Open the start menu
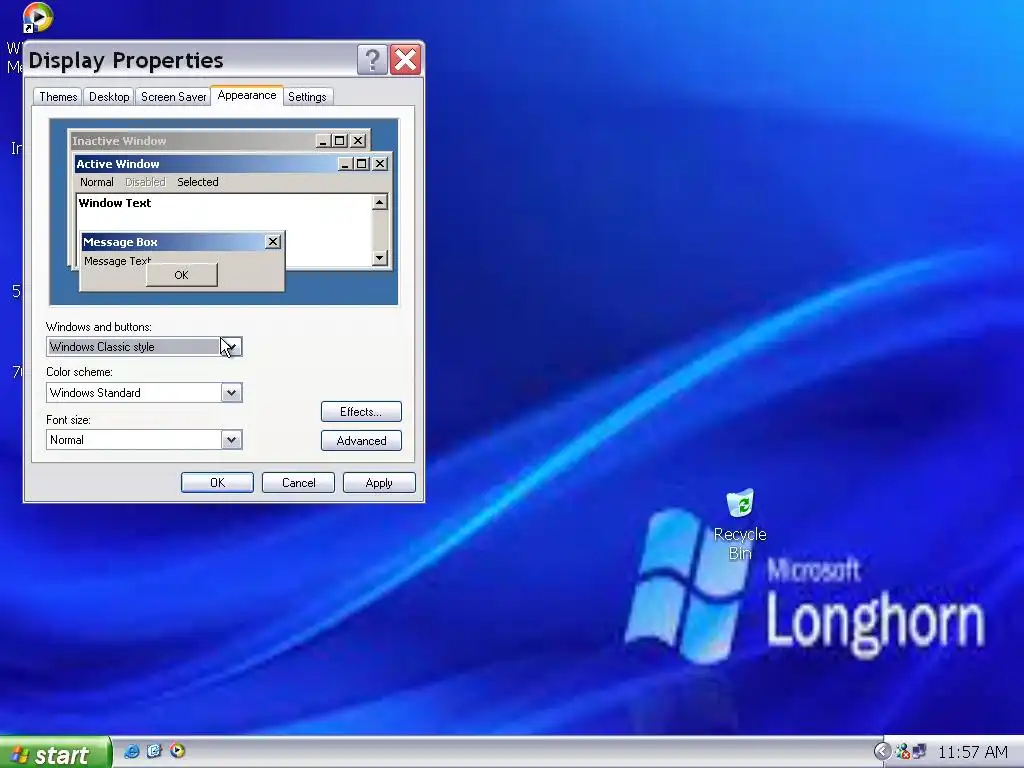1024x768 pixels. 56,753
